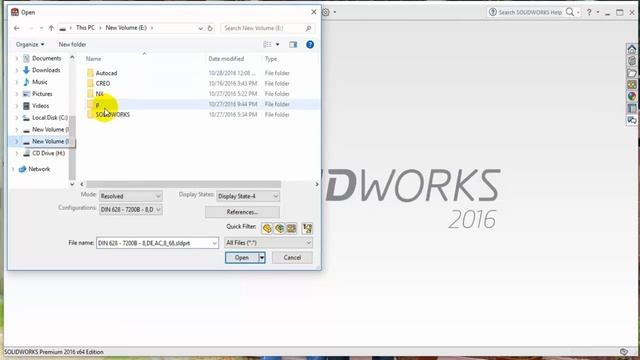Sort by the Name column header
640x360 pixels.
[x=93, y=59]
